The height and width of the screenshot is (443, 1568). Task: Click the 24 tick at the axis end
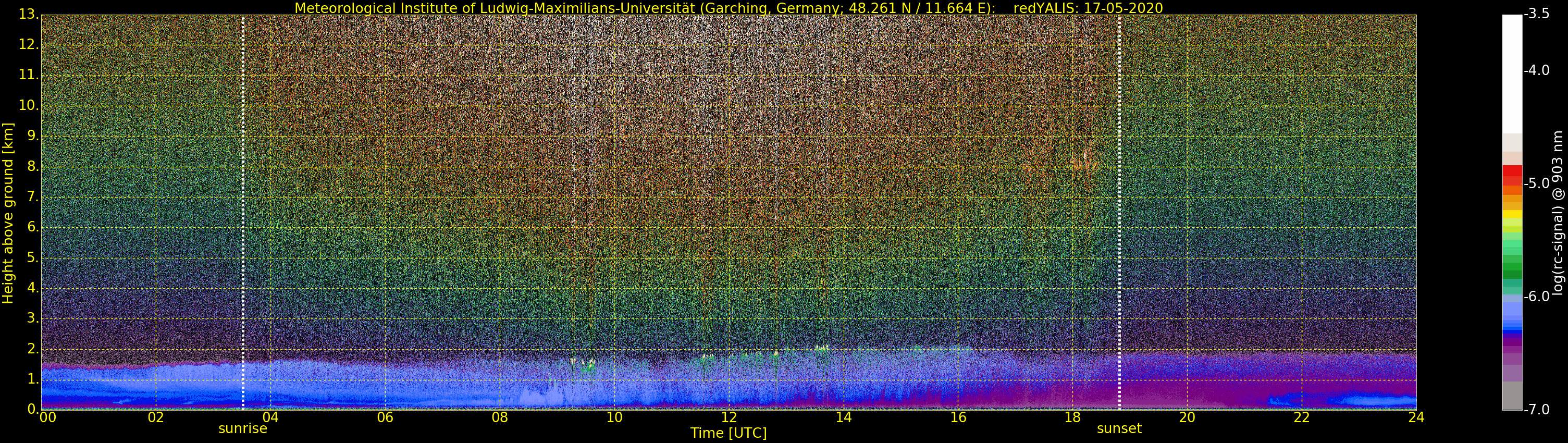click(x=1416, y=417)
